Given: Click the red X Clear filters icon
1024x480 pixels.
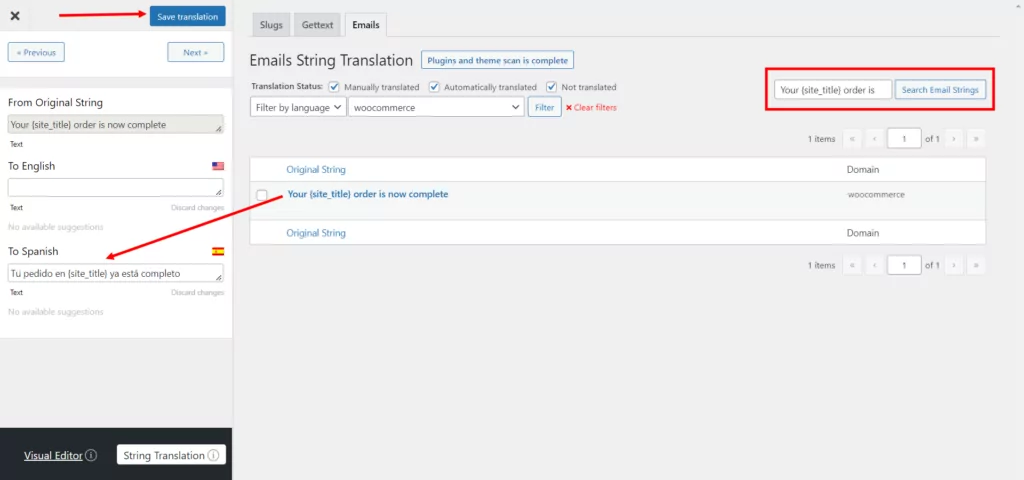Looking at the screenshot, I should [569, 108].
